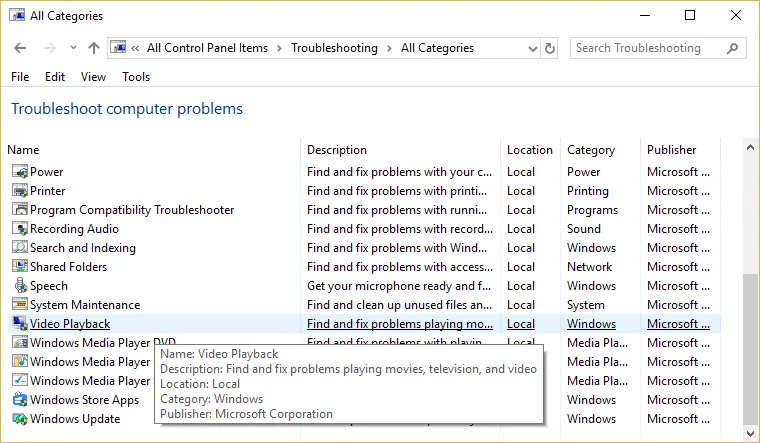Expand the address bar history dropdown
760x443 pixels.
point(533,48)
